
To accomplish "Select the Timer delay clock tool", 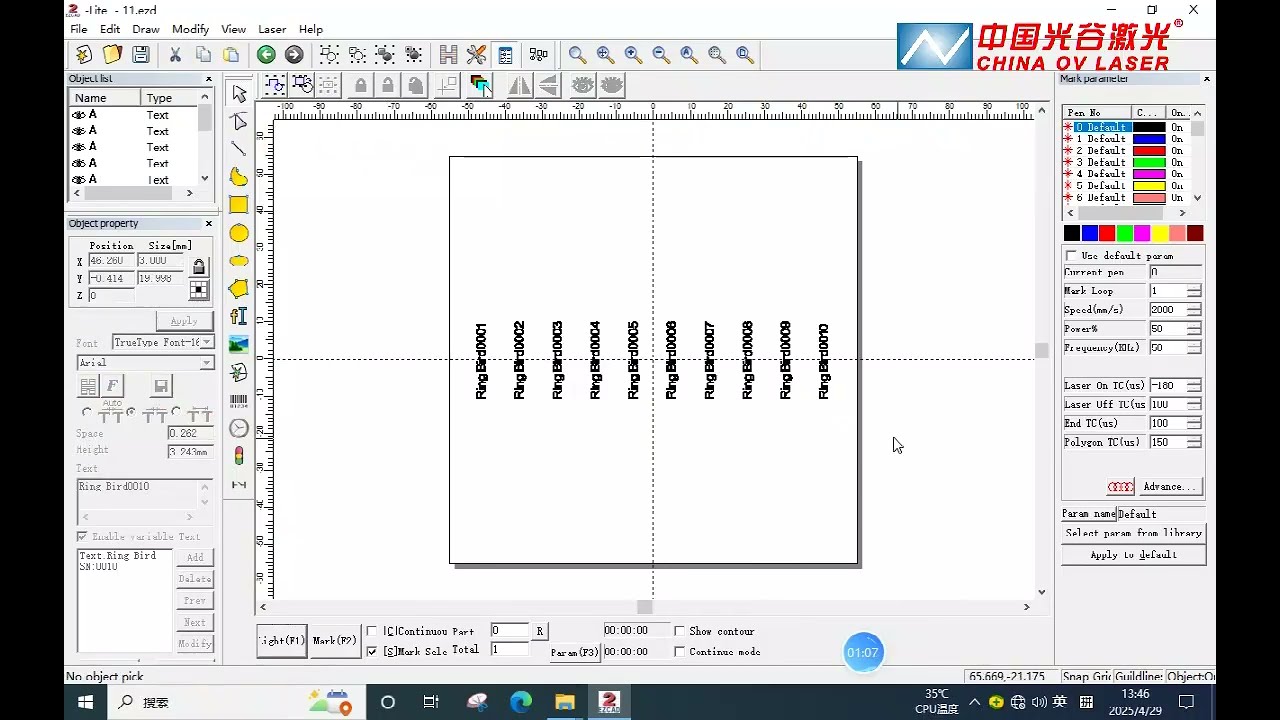I will pyautogui.click(x=239, y=429).
